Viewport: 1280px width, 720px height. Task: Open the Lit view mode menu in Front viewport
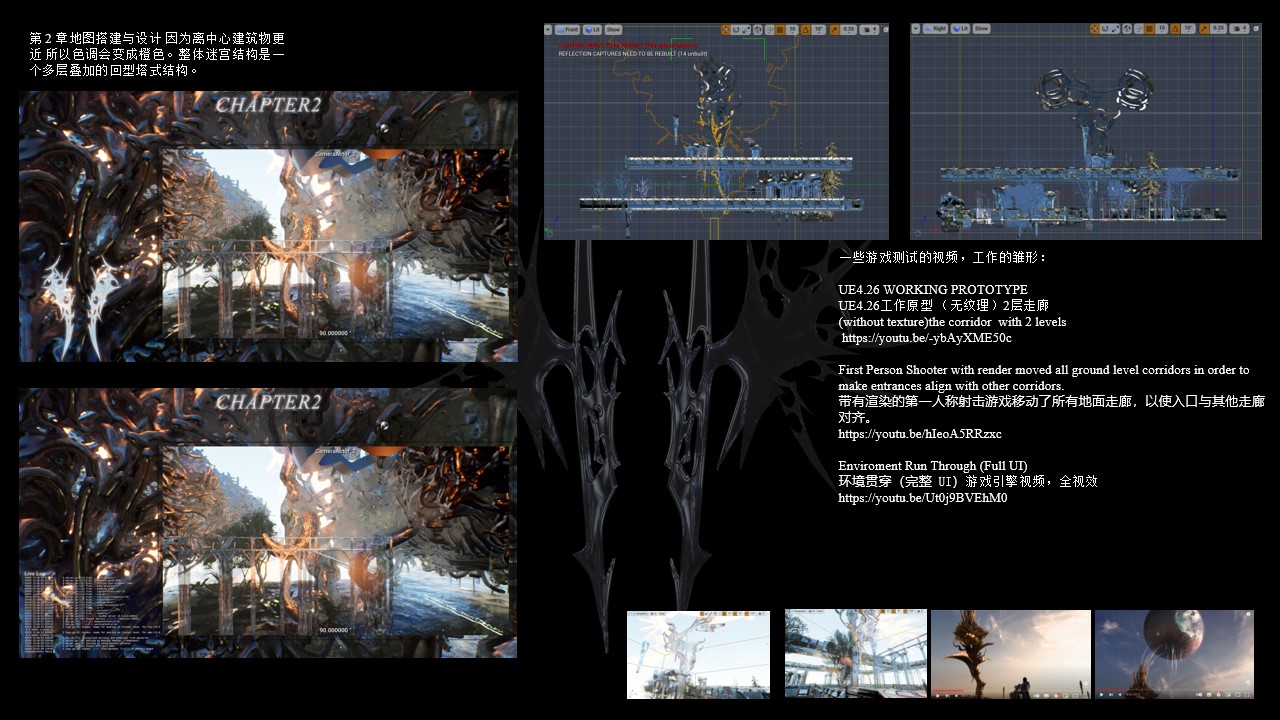[593, 30]
